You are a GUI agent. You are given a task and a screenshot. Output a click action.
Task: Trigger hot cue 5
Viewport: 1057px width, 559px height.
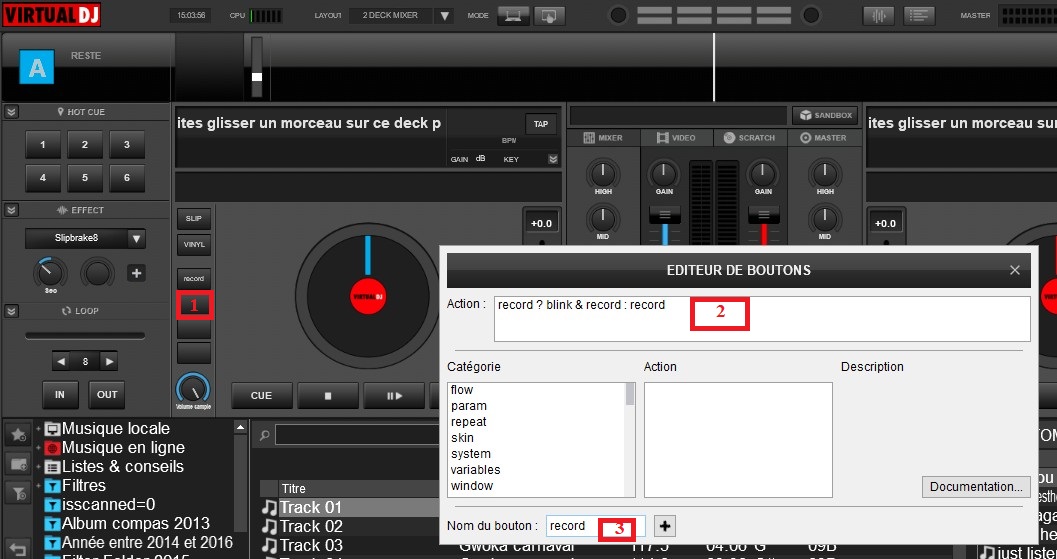(x=85, y=178)
